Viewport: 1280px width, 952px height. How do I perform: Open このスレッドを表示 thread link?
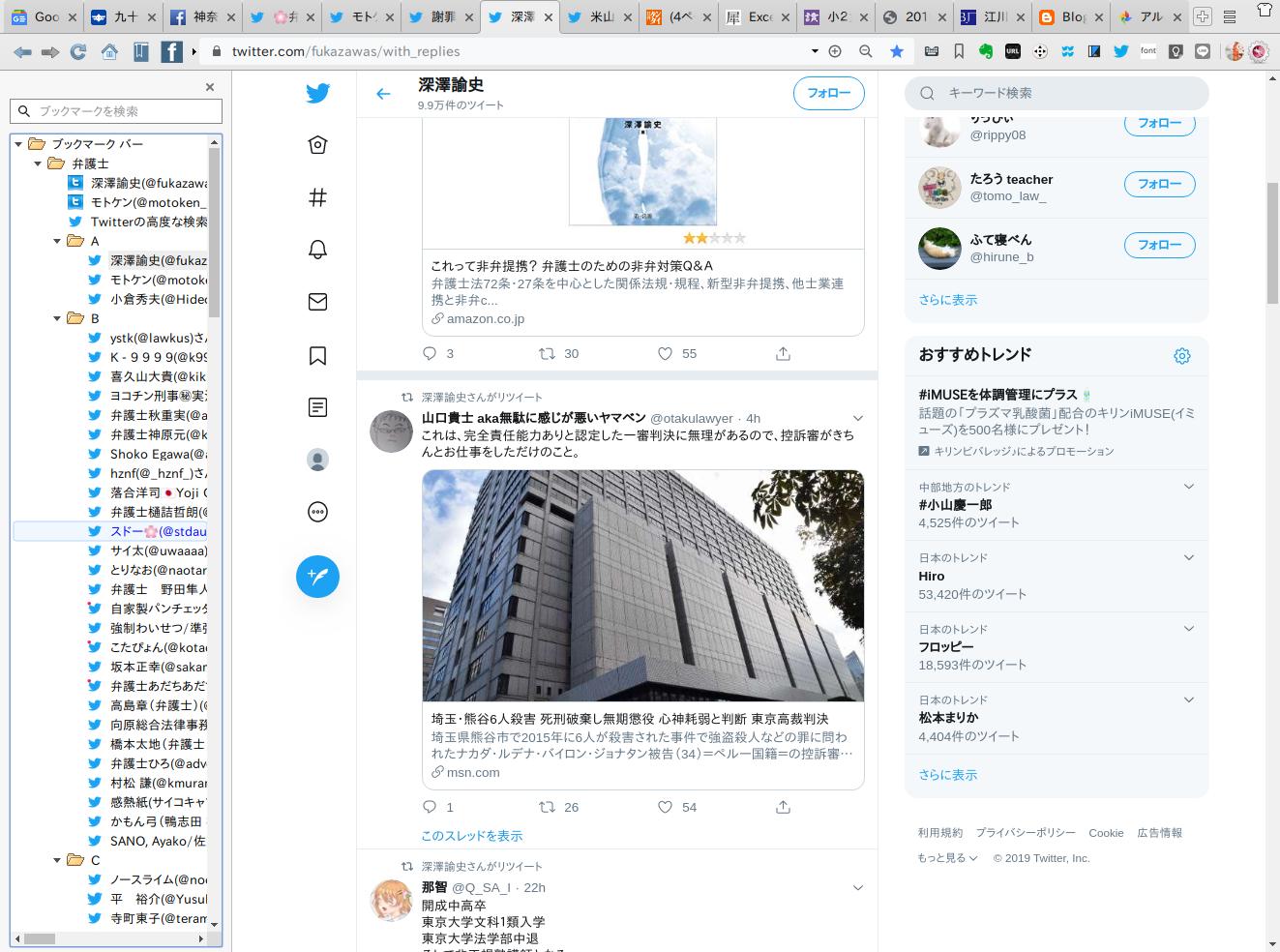[x=471, y=836]
